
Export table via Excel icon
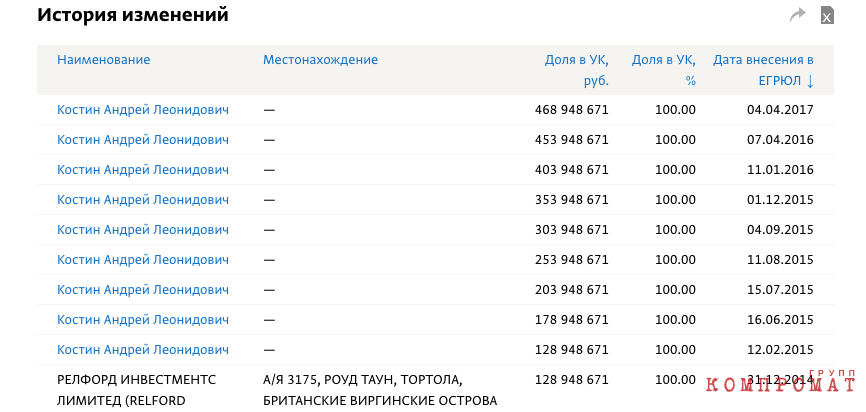click(827, 15)
